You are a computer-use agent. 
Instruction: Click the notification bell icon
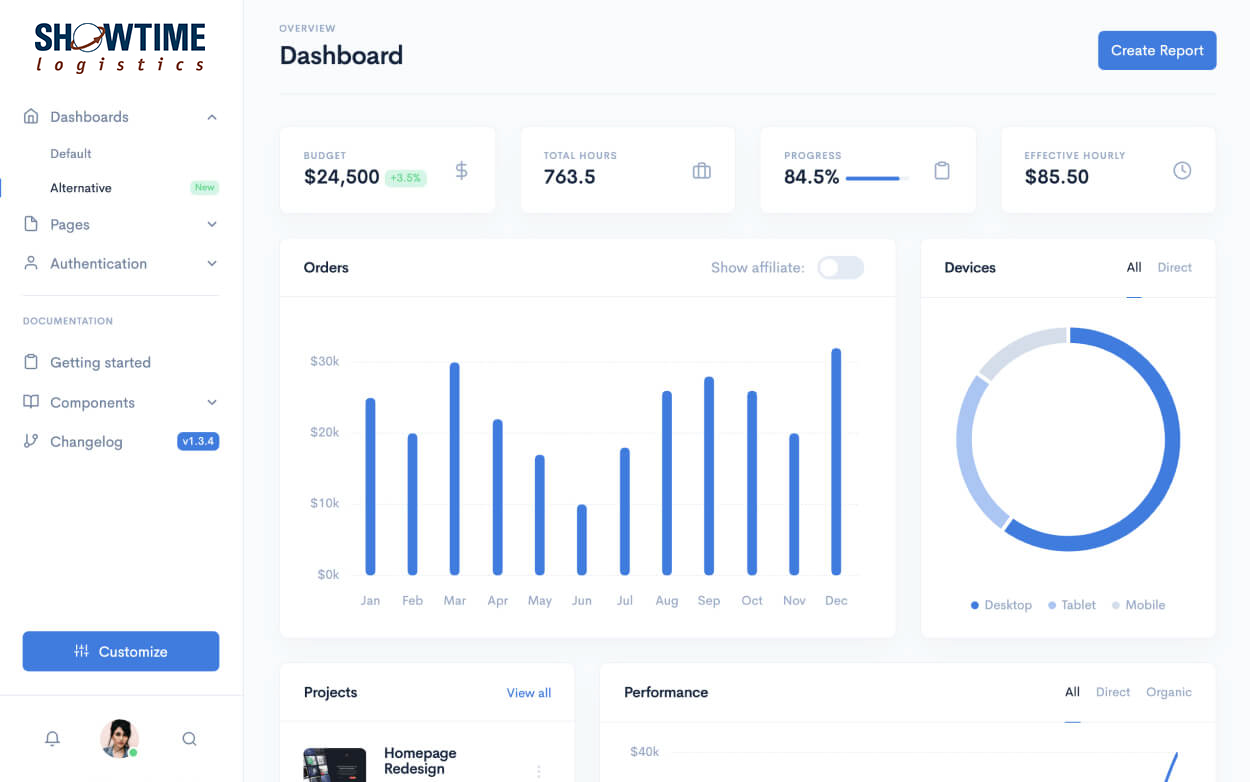click(x=52, y=739)
